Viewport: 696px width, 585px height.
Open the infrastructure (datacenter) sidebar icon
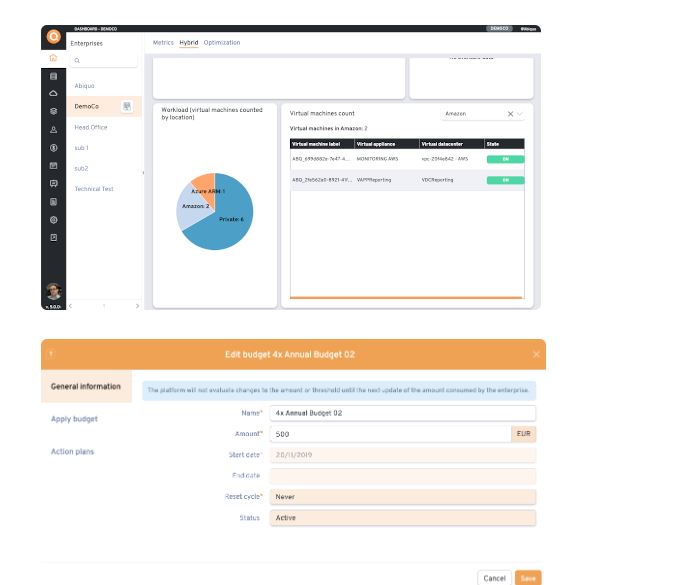point(53,76)
